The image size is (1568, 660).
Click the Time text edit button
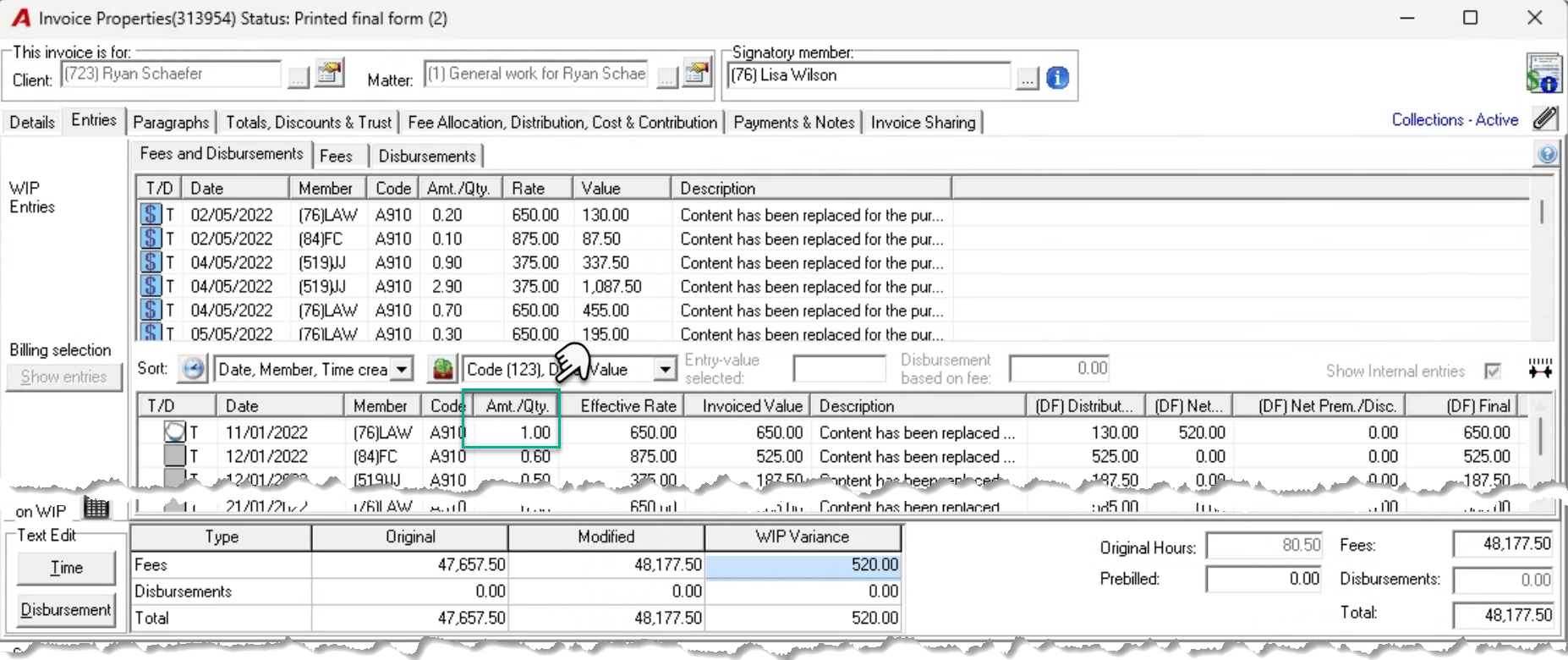[66, 568]
